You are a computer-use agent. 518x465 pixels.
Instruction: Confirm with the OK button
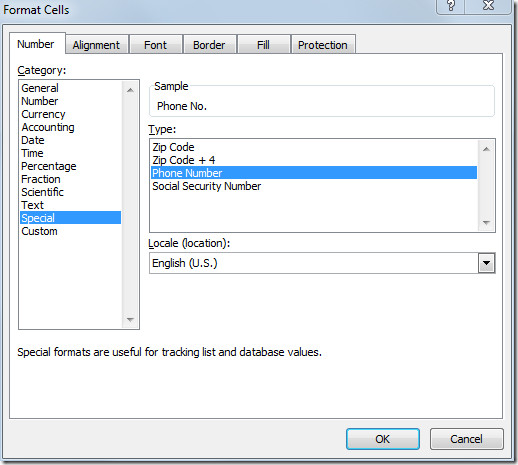pyautogui.click(x=383, y=439)
